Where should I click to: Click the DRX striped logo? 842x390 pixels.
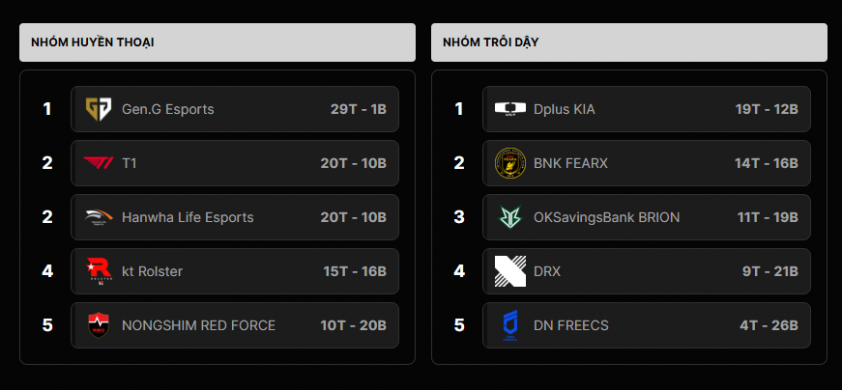[510, 271]
